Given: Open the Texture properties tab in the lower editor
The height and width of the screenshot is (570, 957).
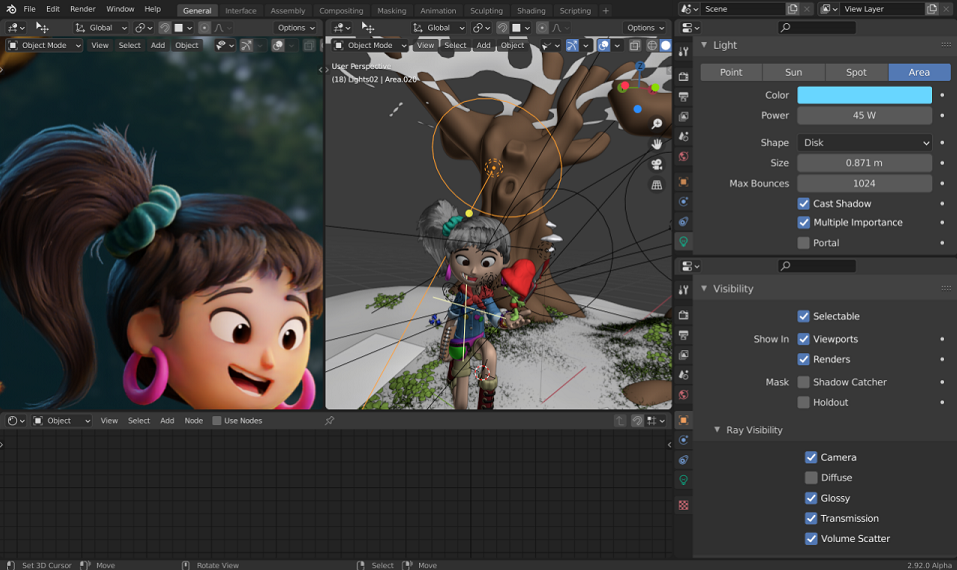Looking at the screenshot, I should (x=684, y=505).
